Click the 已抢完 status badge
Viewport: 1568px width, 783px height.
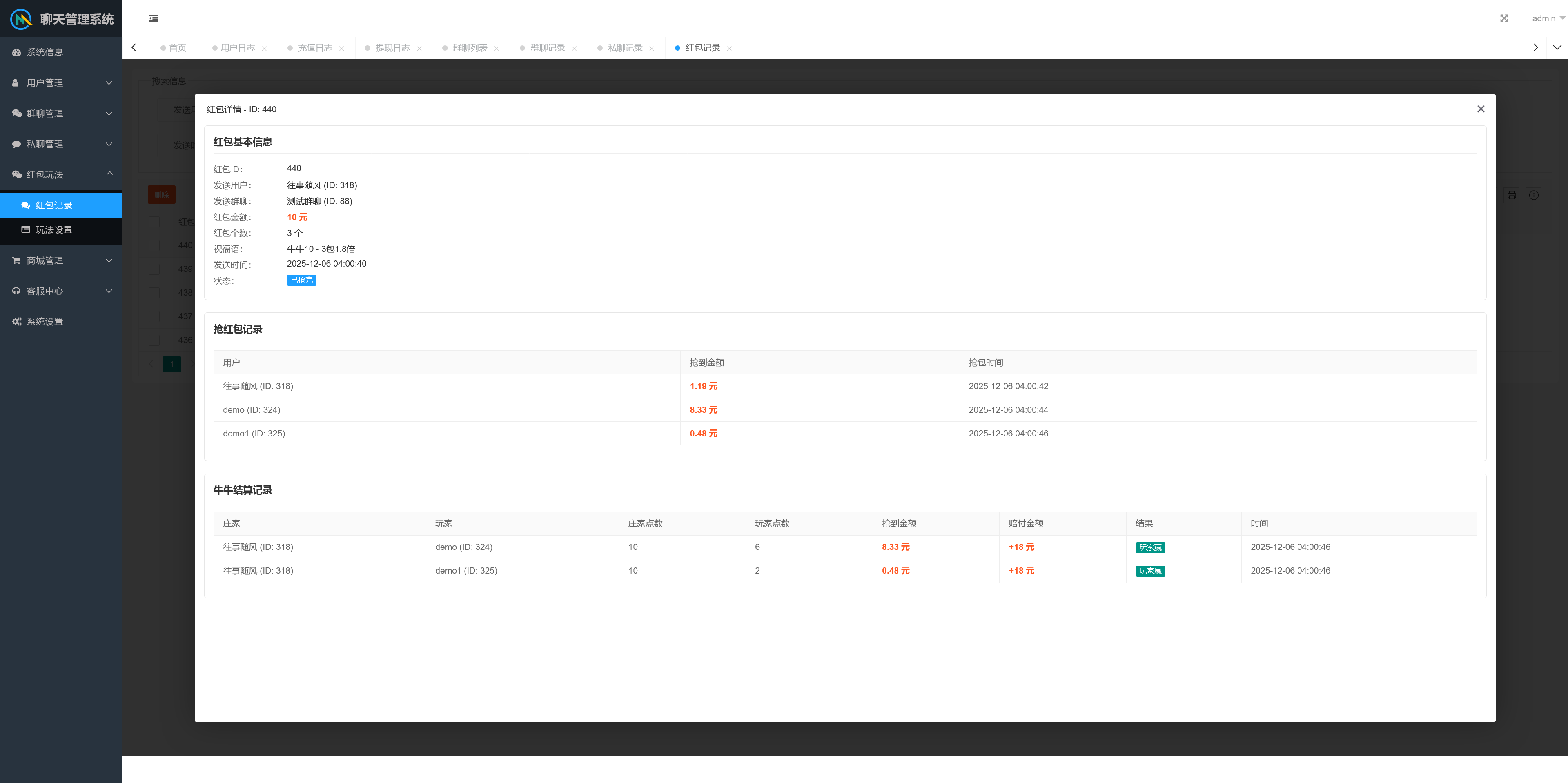coord(301,280)
